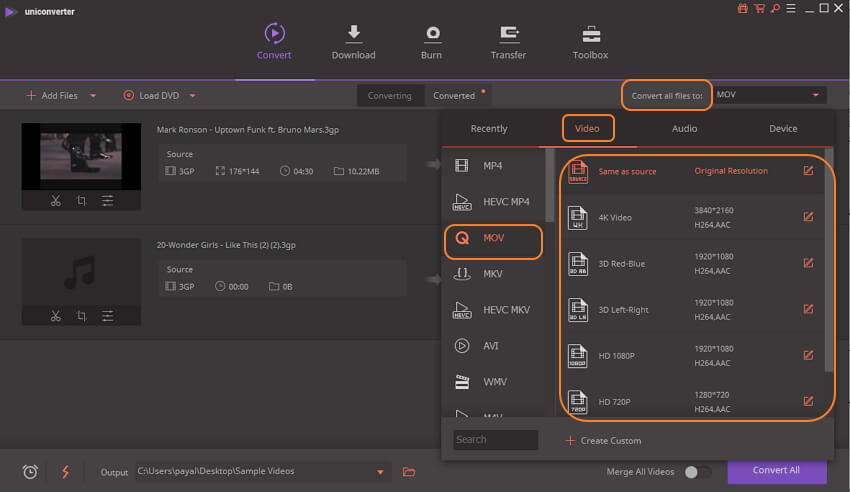This screenshot has width=850, height=492.
Task: Switch to the Video tab
Action: pyautogui.click(x=587, y=128)
